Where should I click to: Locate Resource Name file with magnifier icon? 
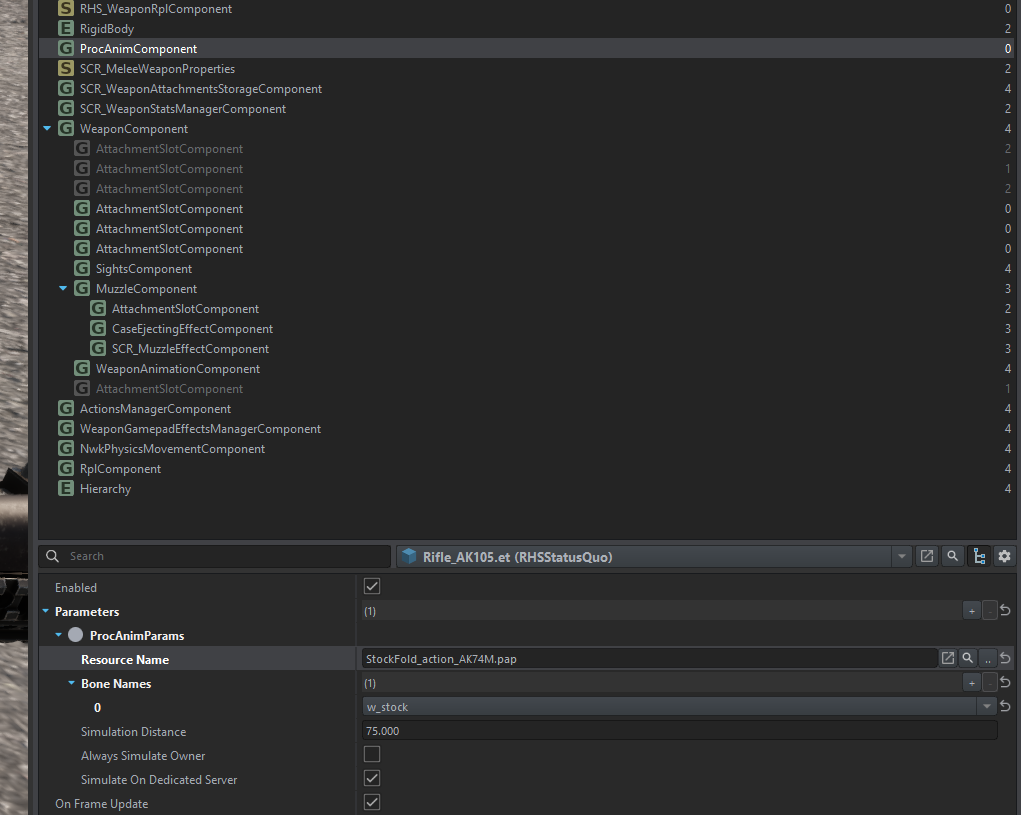coord(967,658)
